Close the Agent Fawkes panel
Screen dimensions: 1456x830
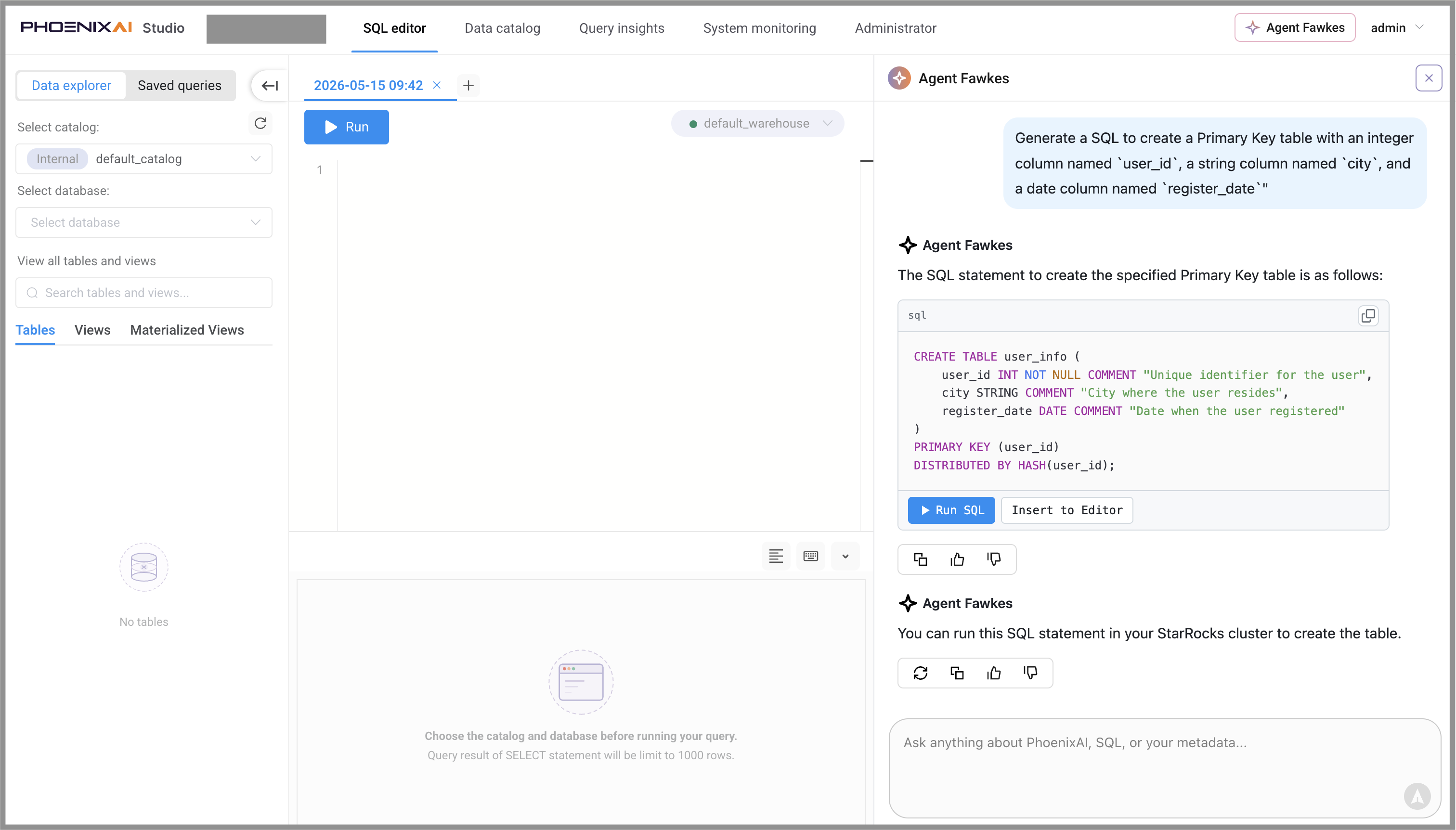click(x=1429, y=78)
